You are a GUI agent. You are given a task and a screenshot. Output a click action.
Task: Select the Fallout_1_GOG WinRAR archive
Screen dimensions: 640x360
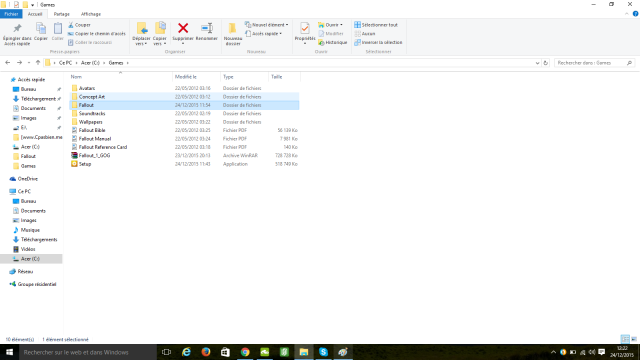point(94,156)
